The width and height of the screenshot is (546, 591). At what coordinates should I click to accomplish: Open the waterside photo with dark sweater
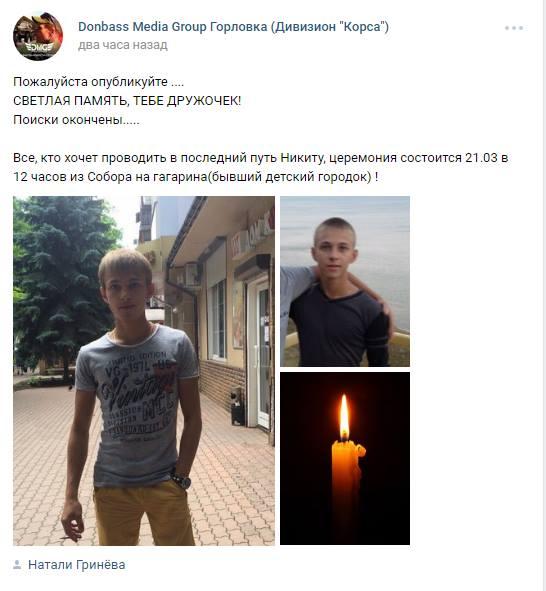coord(345,281)
